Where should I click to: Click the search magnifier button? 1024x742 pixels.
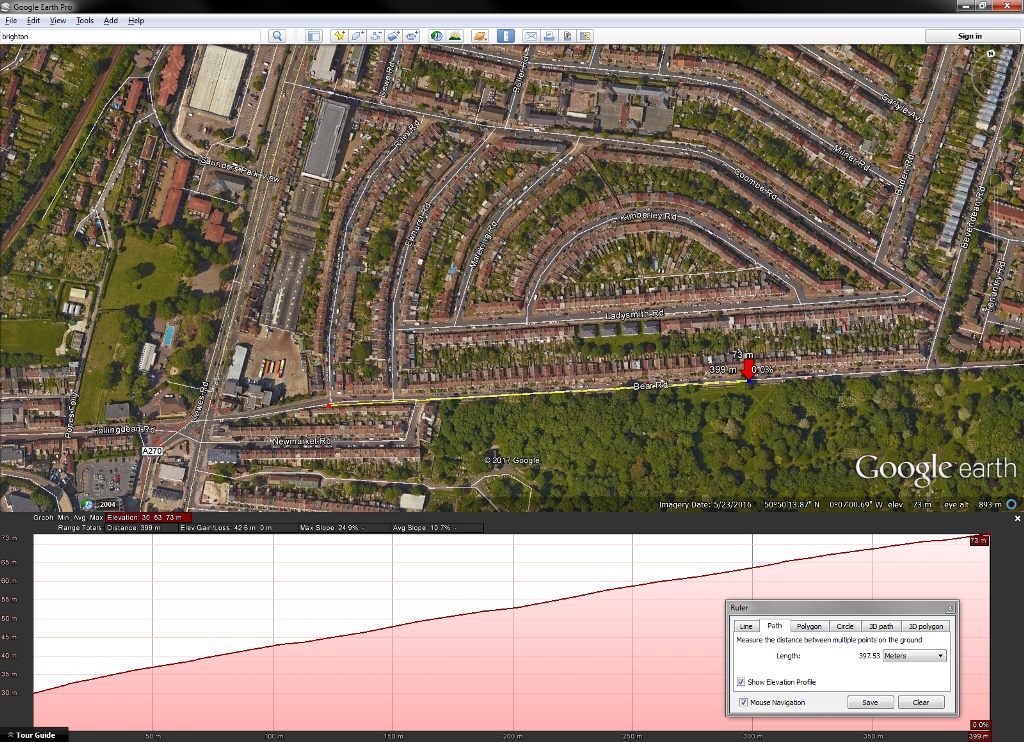point(277,36)
